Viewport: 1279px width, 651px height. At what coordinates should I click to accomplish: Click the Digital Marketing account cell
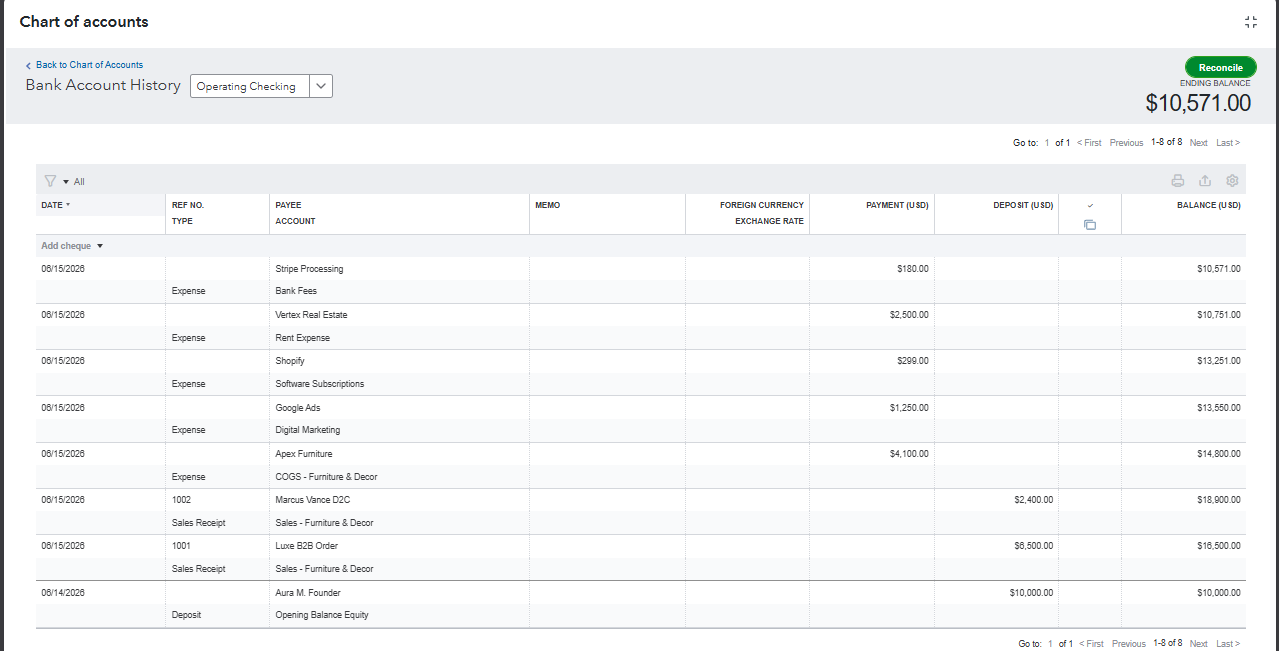tap(308, 430)
